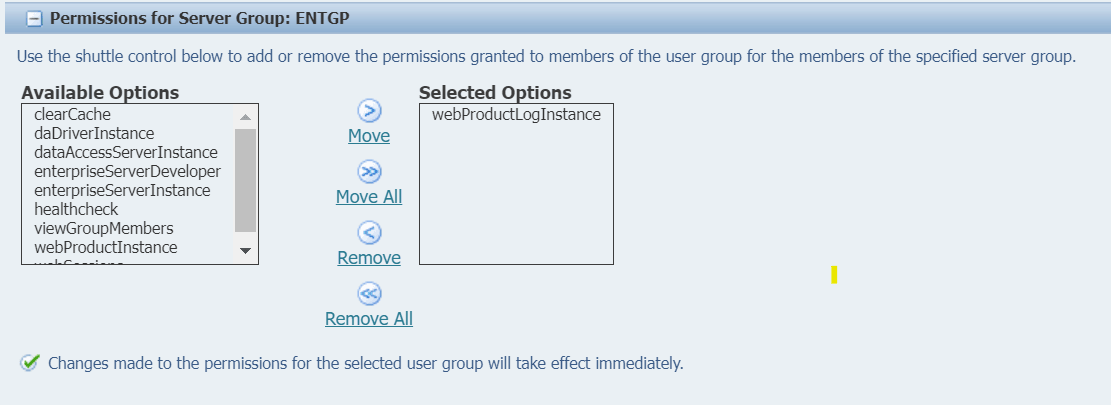1111x405 pixels.
Task: Select webProductLogInstance in Selected Options
Action: [x=516, y=115]
